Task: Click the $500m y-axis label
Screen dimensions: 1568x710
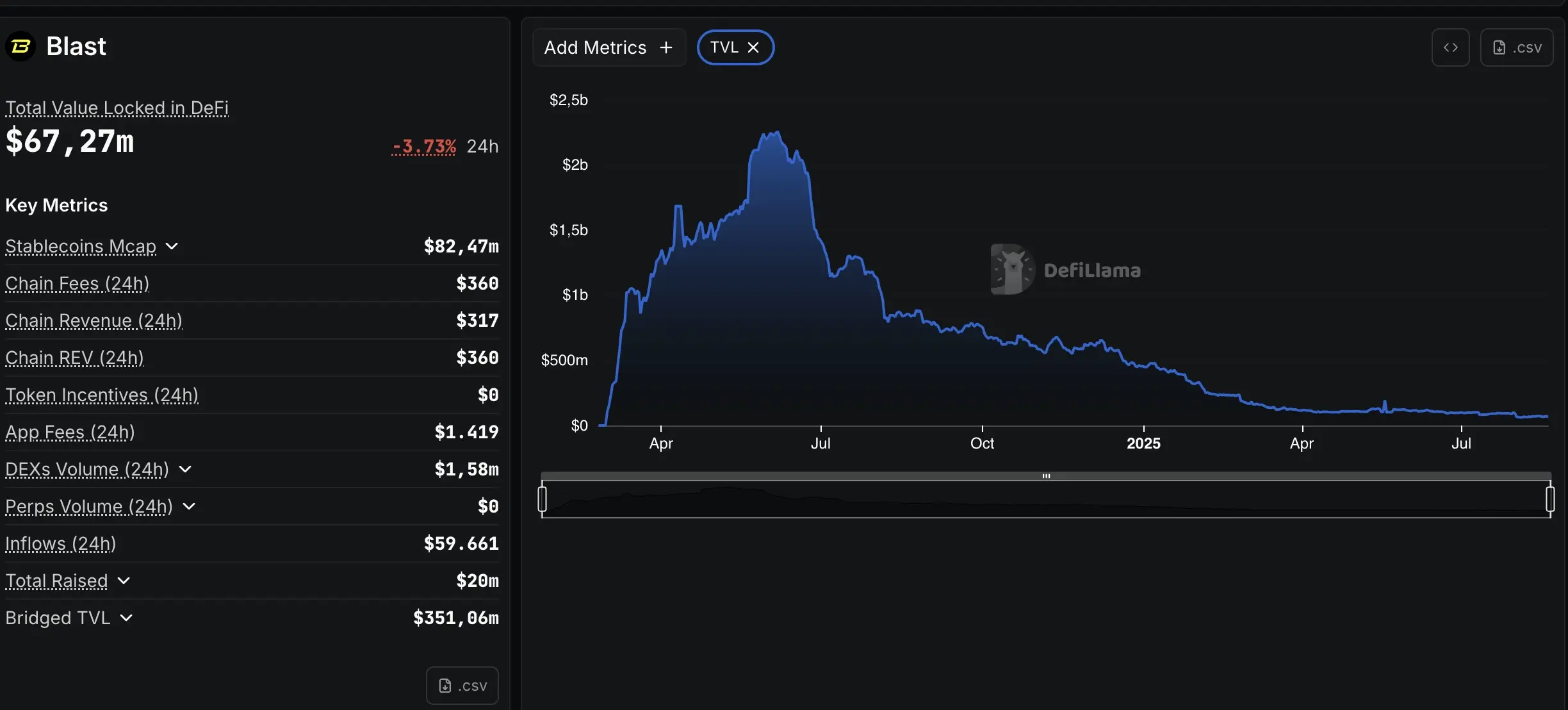Action: click(564, 360)
